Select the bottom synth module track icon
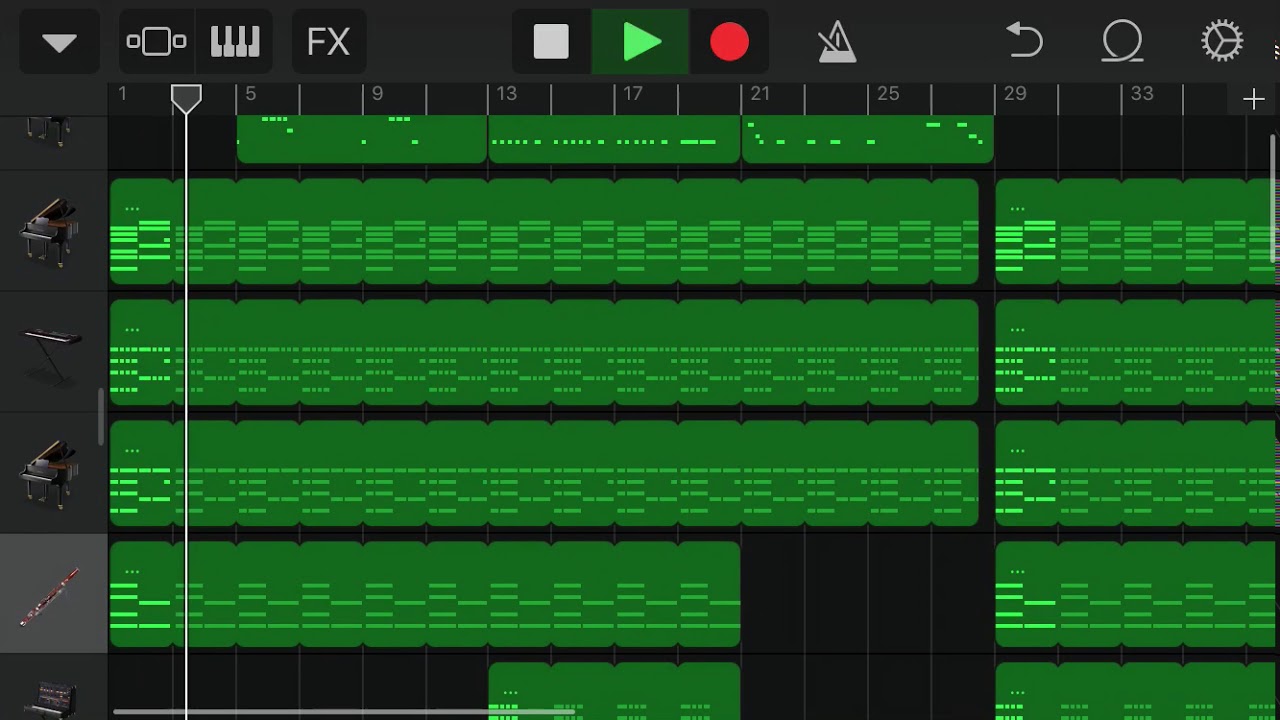 50,698
